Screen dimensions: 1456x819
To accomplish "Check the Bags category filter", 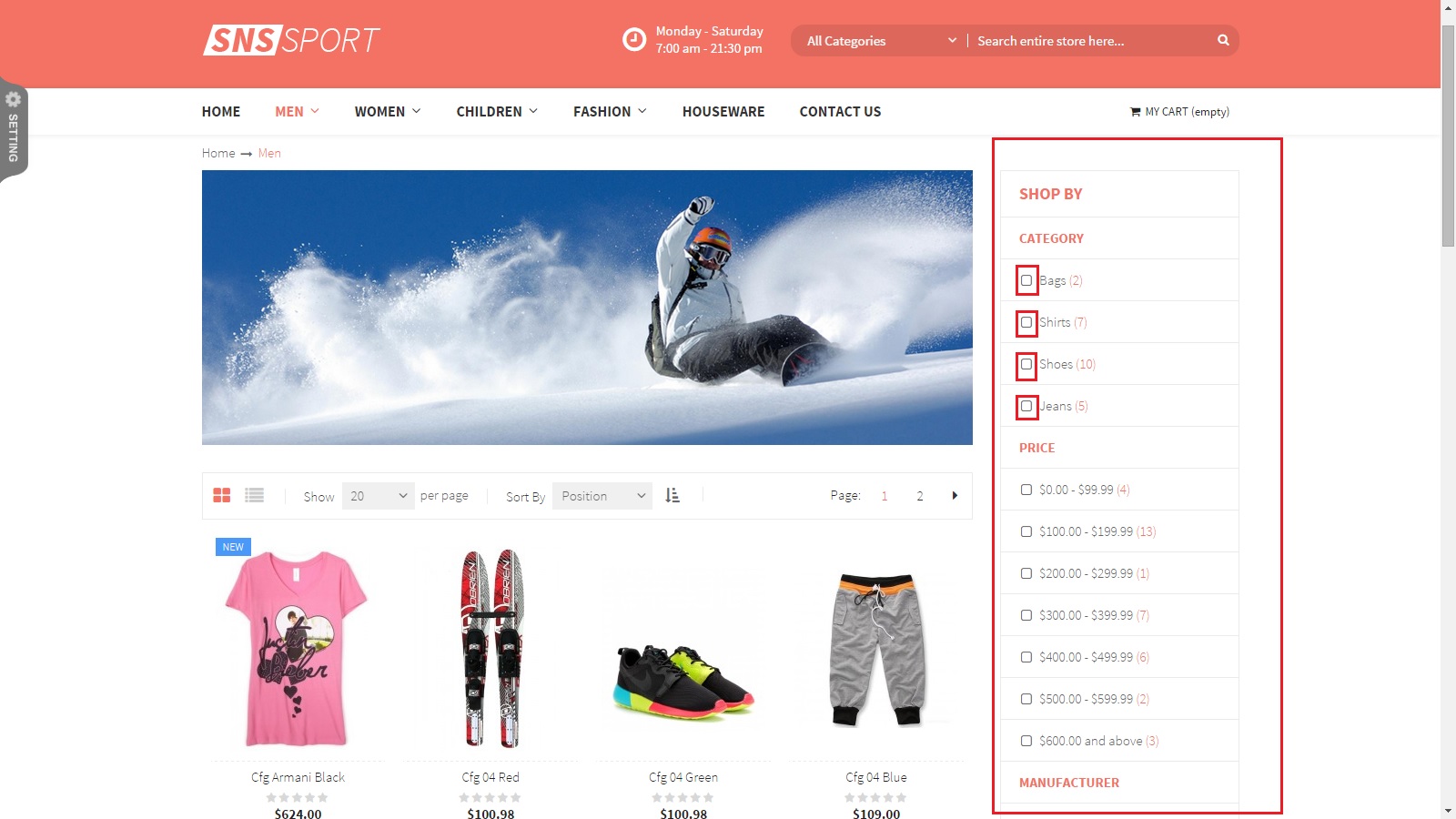I will [x=1026, y=280].
